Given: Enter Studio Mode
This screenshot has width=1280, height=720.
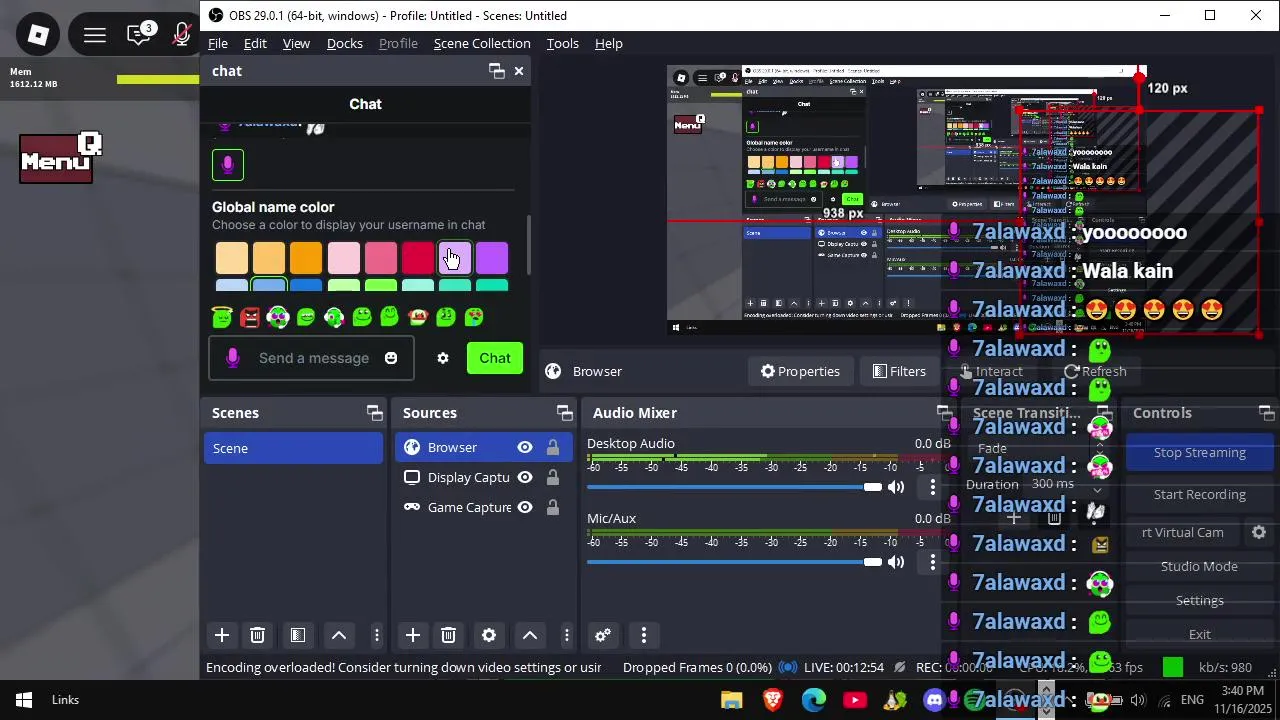Looking at the screenshot, I should 1199,567.
